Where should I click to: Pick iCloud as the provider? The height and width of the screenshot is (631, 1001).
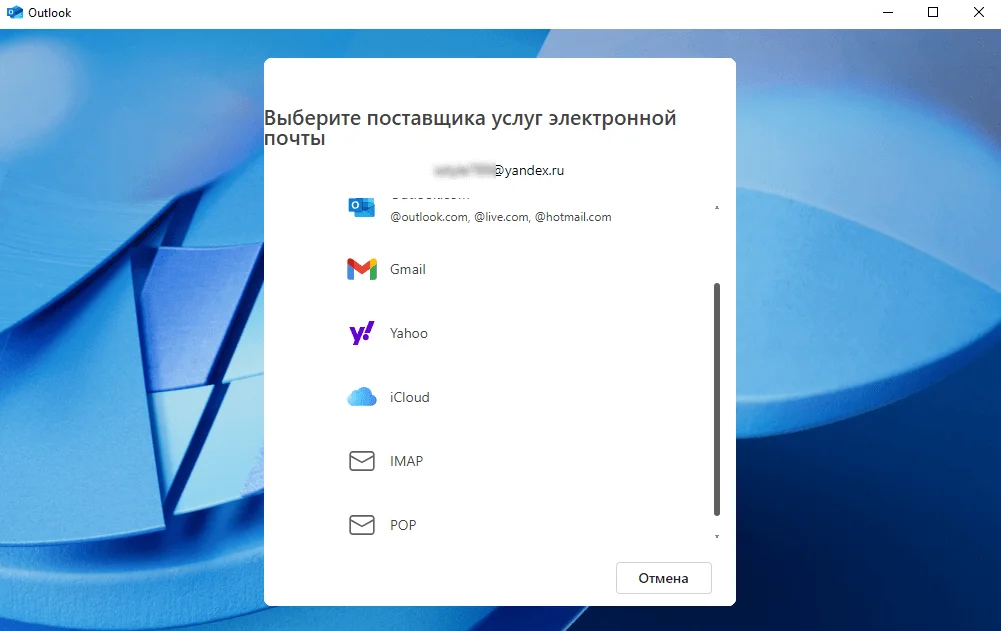410,397
